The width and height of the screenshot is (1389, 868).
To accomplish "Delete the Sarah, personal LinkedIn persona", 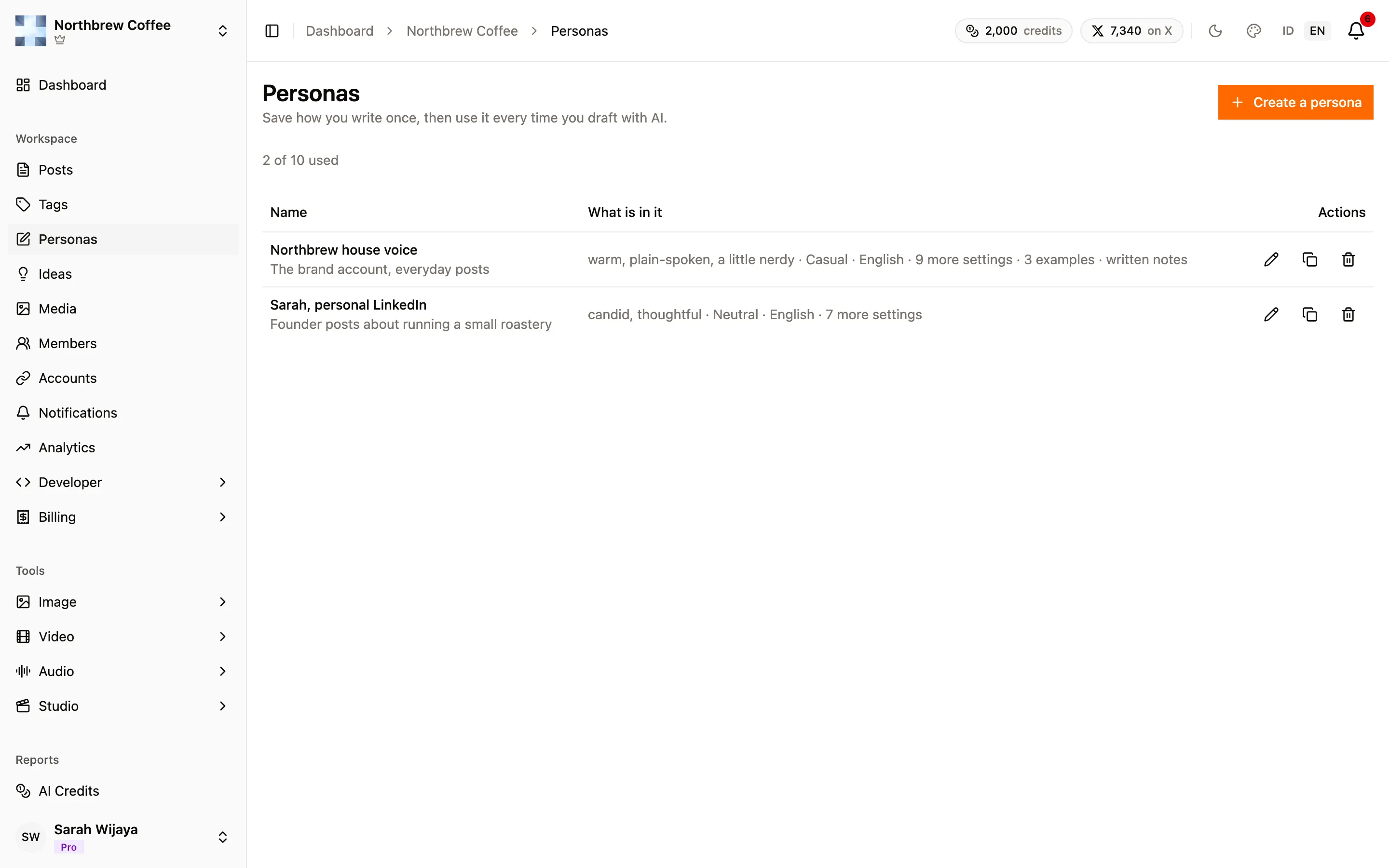I will point(1348,314).
